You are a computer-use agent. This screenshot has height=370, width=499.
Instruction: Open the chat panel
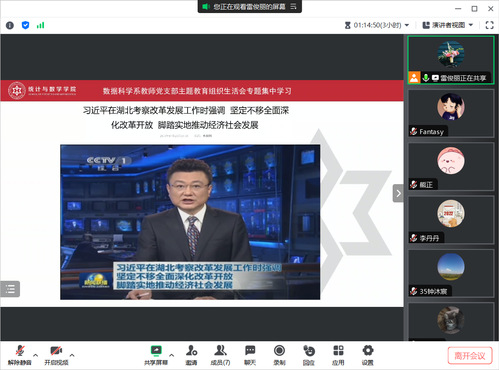(x=250, y=355)
